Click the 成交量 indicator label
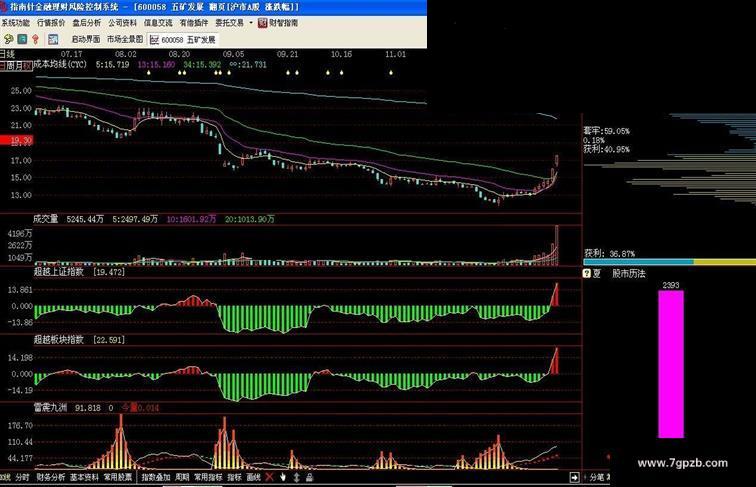 (45, 219)
